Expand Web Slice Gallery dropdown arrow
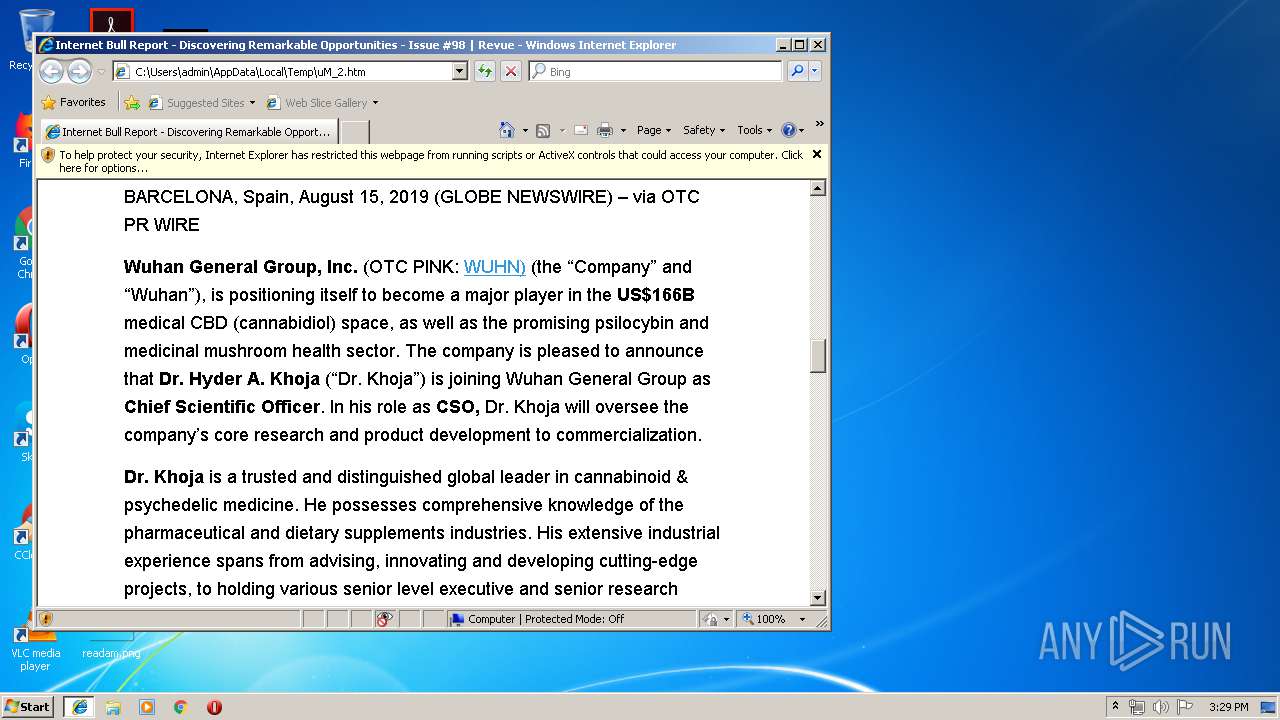 coord(375,103)
